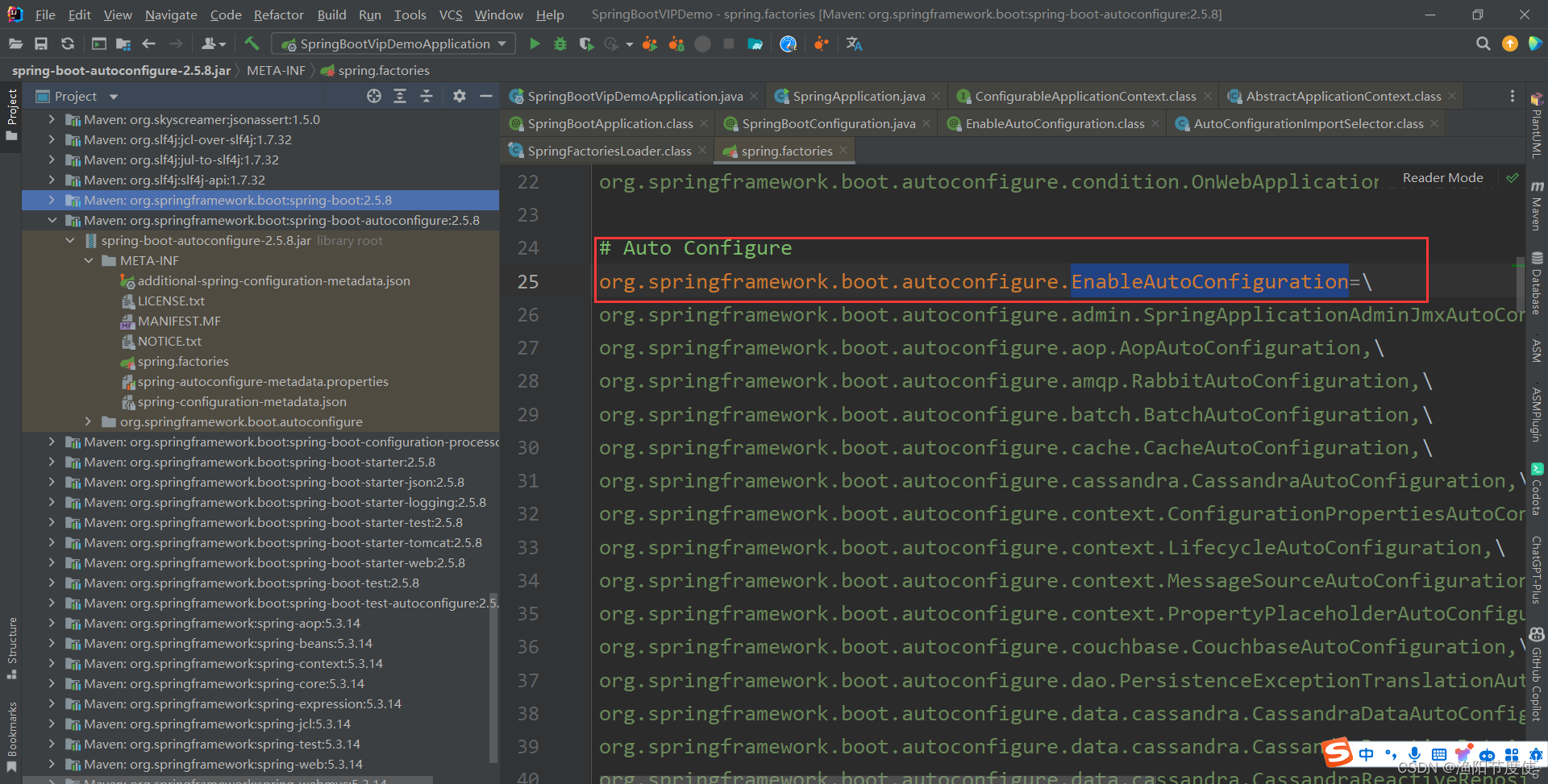1548x784 pixels.
Task: Select additional-spring-configuration-metadata.json file
Action: tap(273, 280)
